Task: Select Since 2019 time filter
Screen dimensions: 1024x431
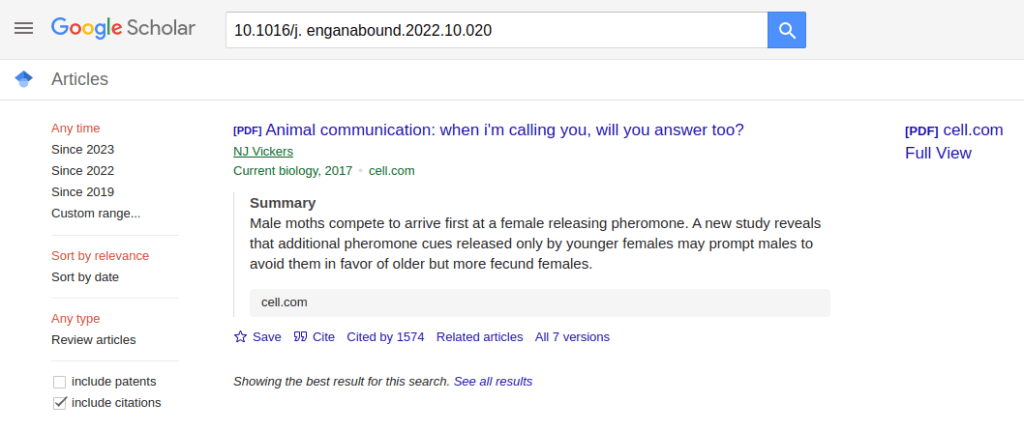Action: (x=82, y=192)
